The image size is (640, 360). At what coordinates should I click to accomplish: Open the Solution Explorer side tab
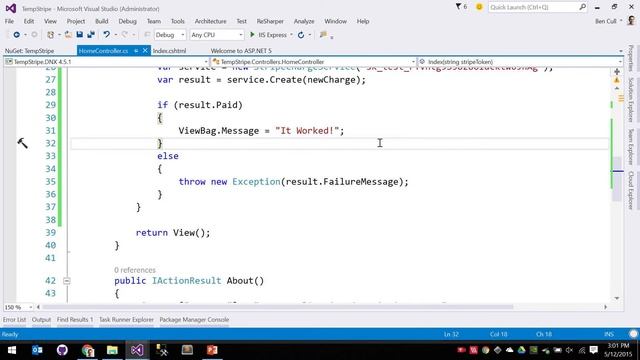pos(631,100)
